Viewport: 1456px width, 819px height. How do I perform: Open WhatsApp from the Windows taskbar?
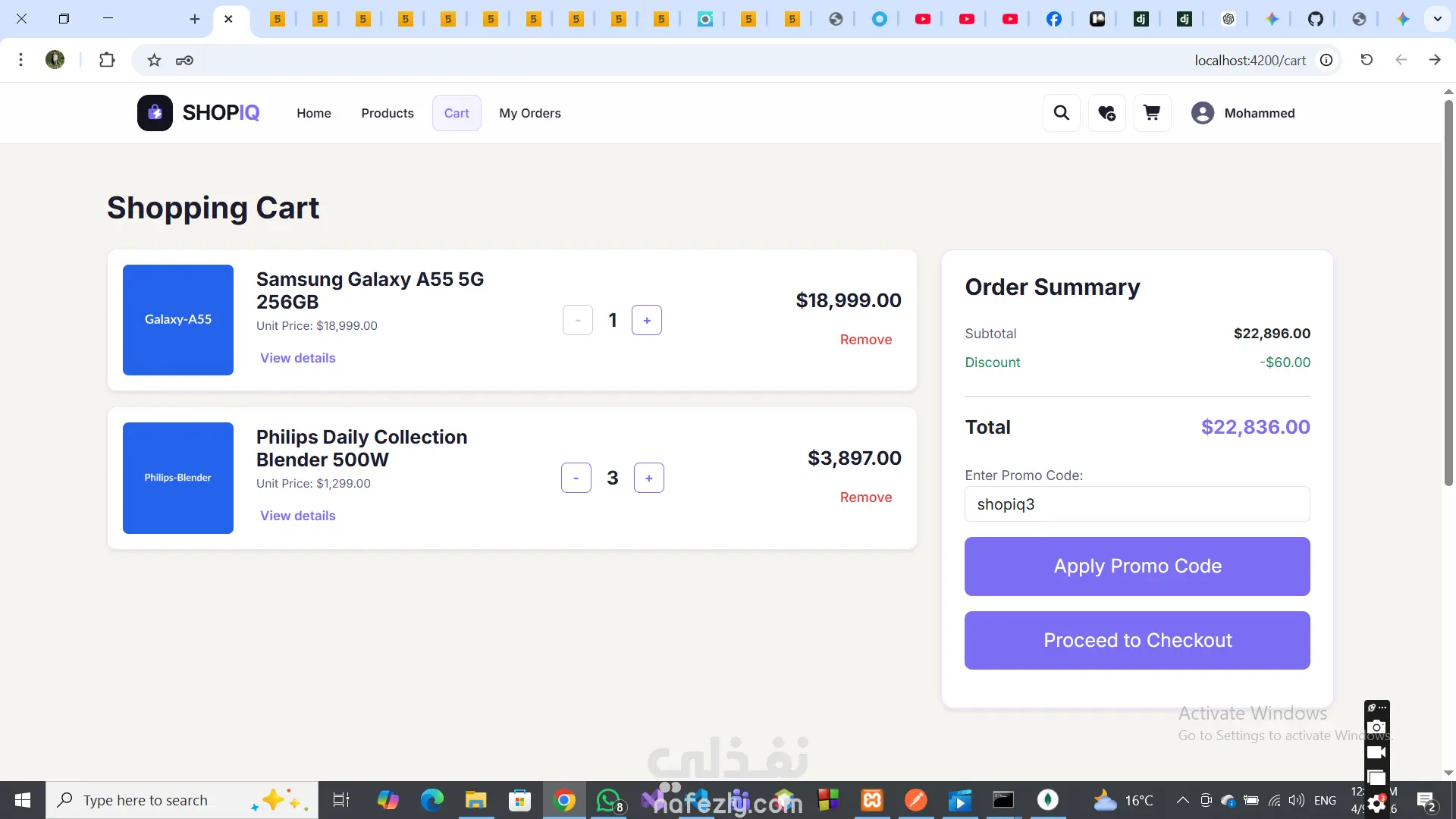609,800
